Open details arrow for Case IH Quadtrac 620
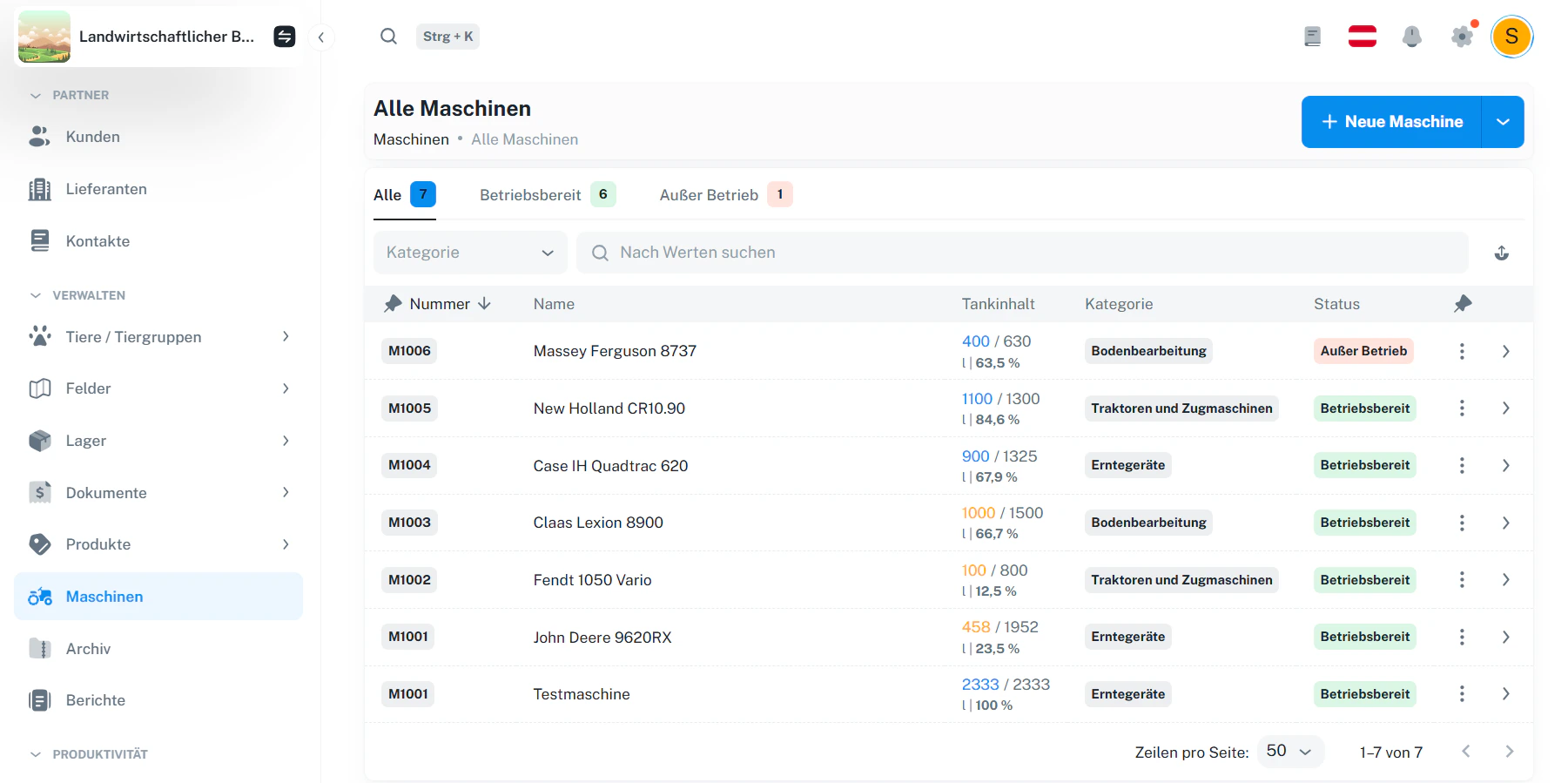The height and width of the screenshot is (783, 1568). [x=1505, y=465]
